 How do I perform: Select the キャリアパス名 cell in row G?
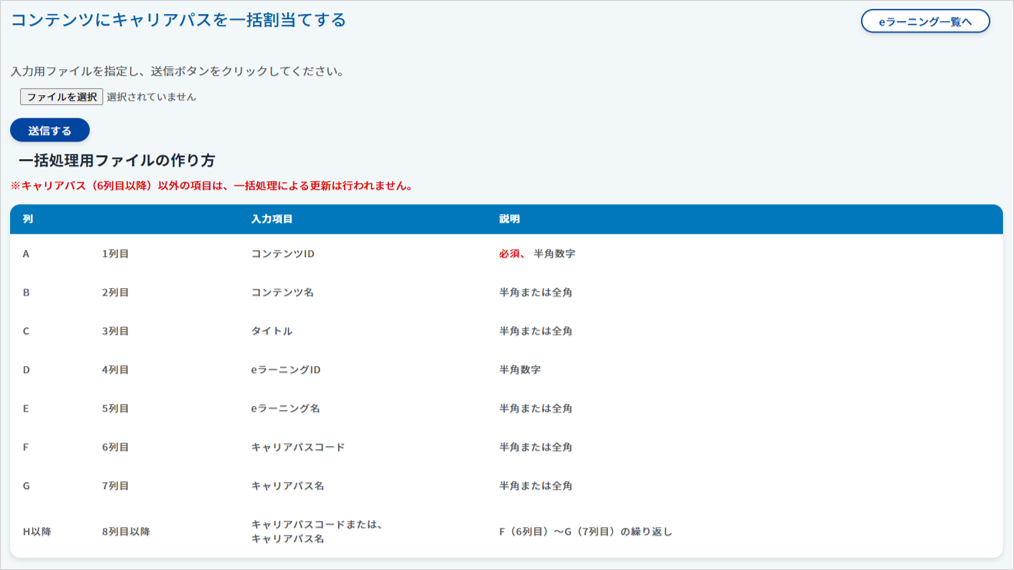coord(287,486)
